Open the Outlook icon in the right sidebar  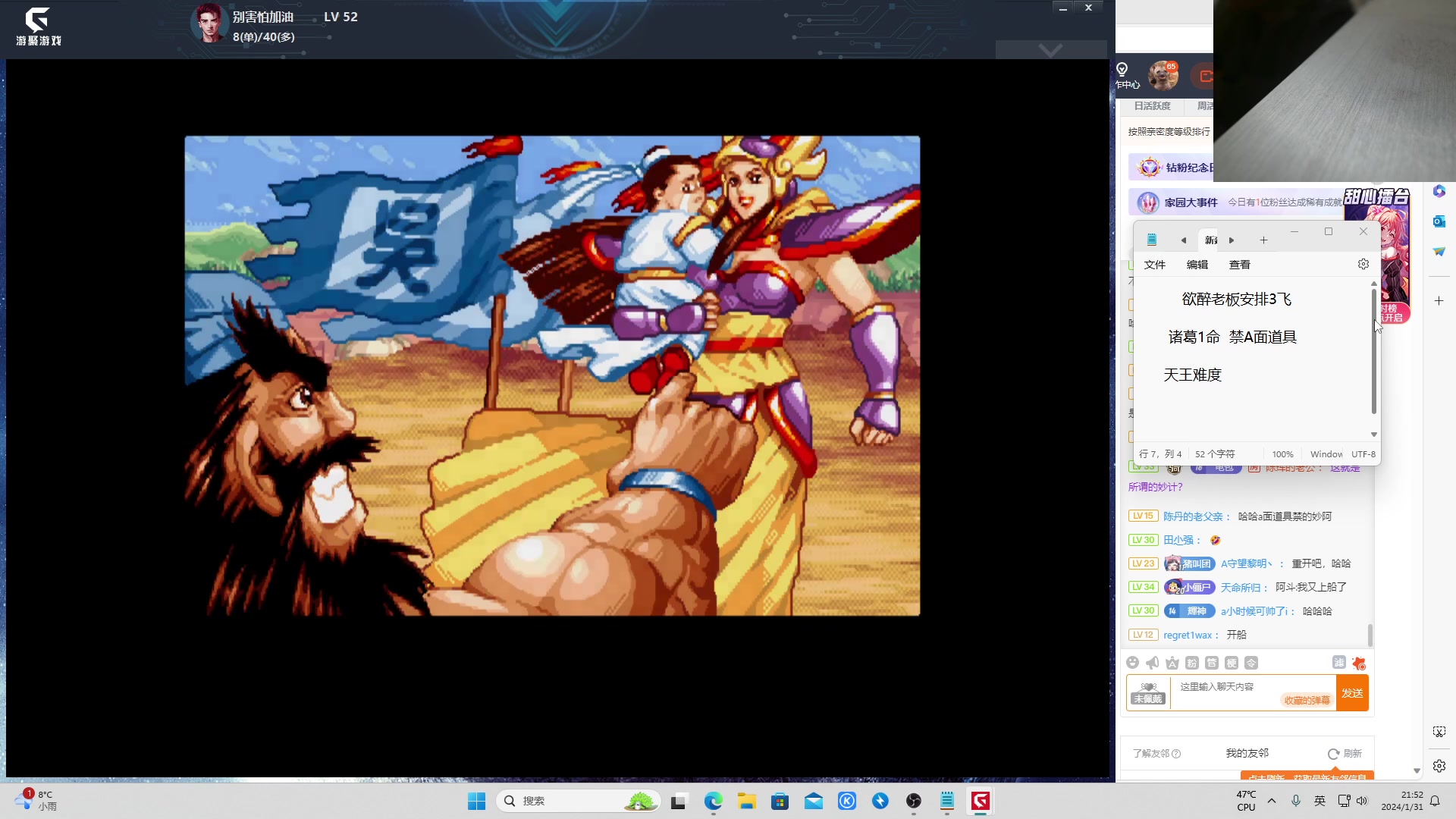(x=1439, y=221)
